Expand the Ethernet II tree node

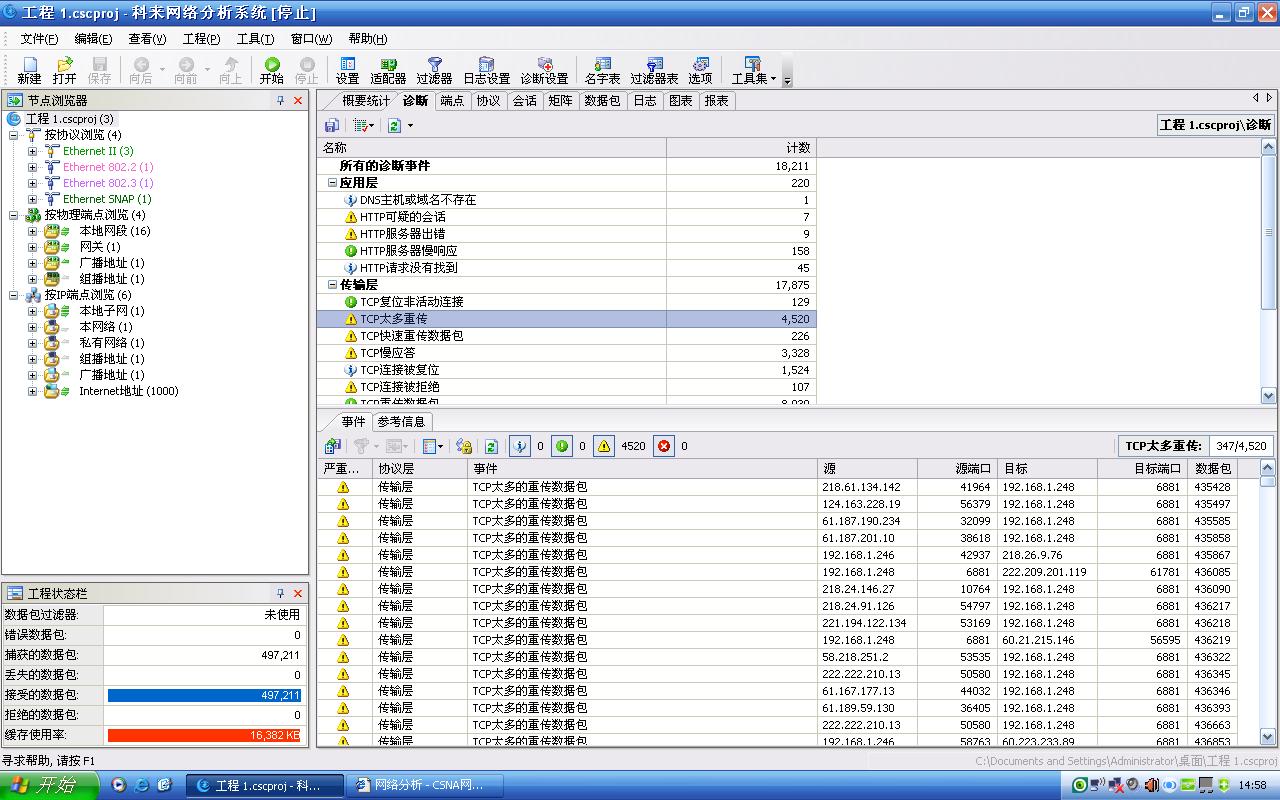33,151
